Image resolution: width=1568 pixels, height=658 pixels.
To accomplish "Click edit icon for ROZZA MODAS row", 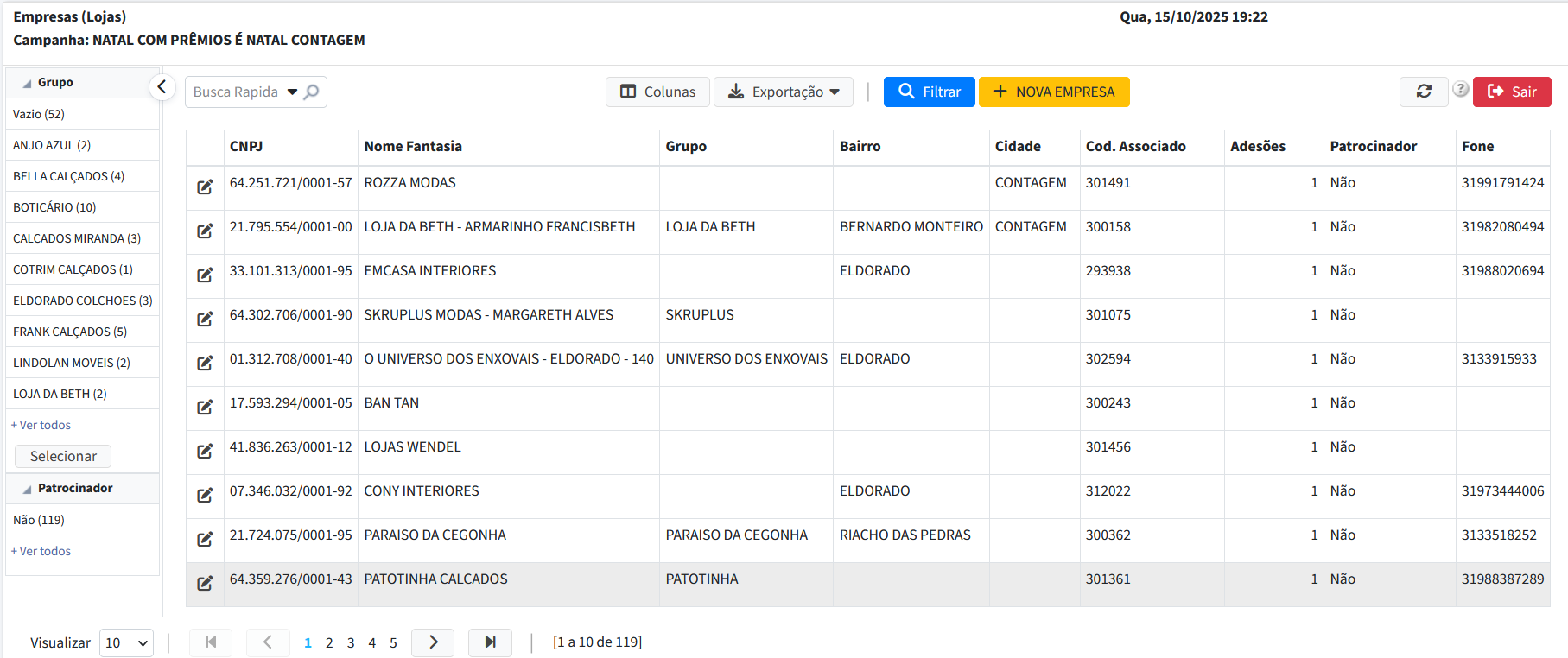I will tap(205, 187).
